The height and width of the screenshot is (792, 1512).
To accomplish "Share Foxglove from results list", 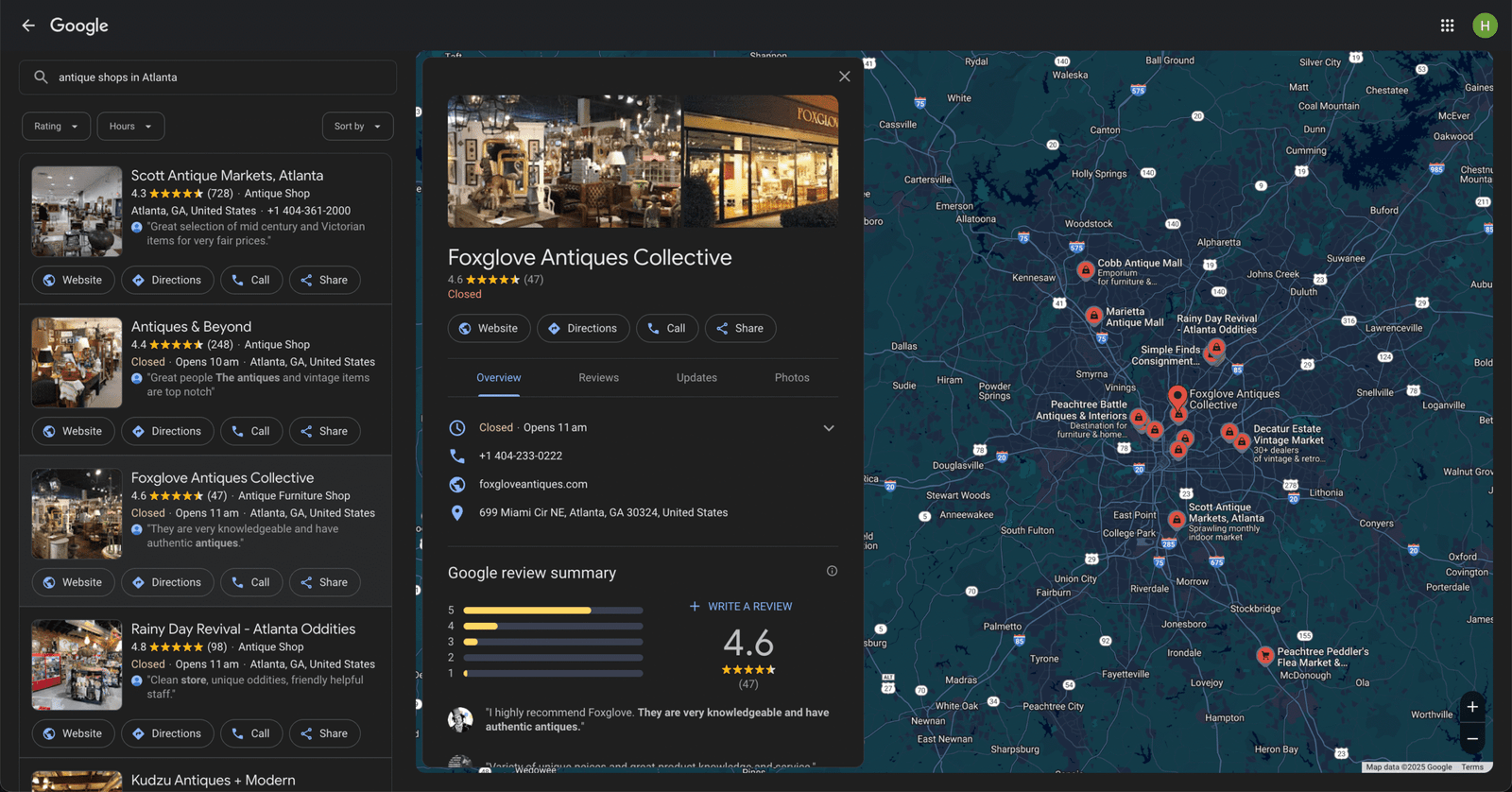I will (324, 582).
